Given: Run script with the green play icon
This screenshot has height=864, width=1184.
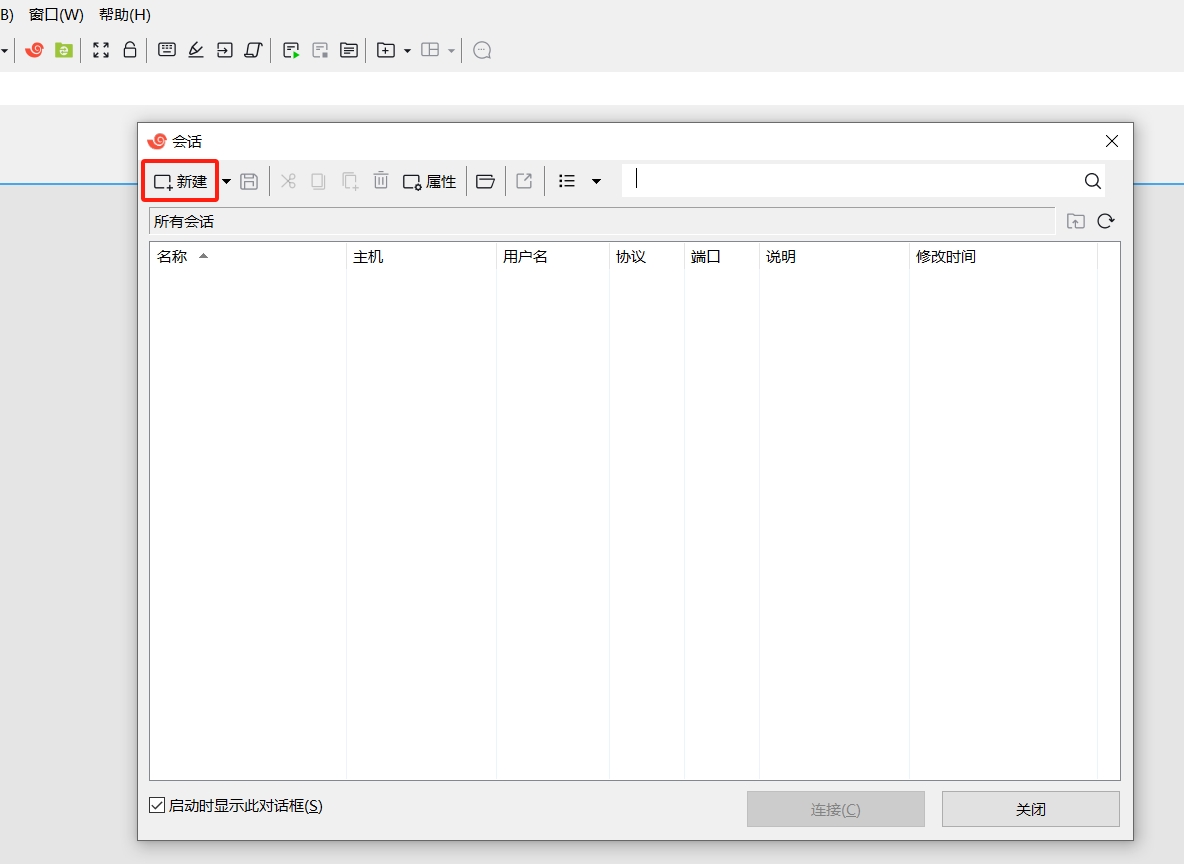Looking at the screenshot, I should 291,51.
